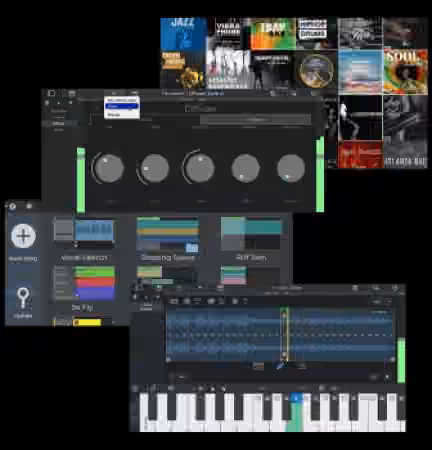
Task: Click the fourth knob in the effect window
Action: tap(246, 168)
